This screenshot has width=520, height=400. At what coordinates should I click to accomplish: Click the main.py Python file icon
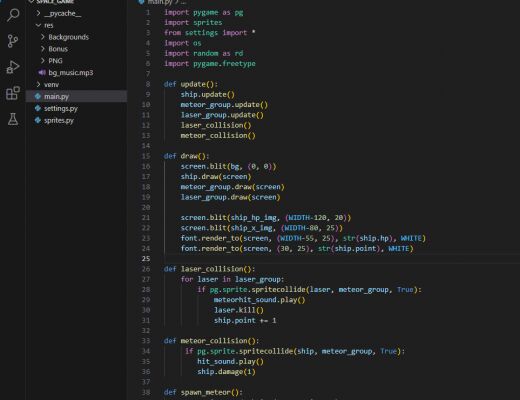pos(38,96)
